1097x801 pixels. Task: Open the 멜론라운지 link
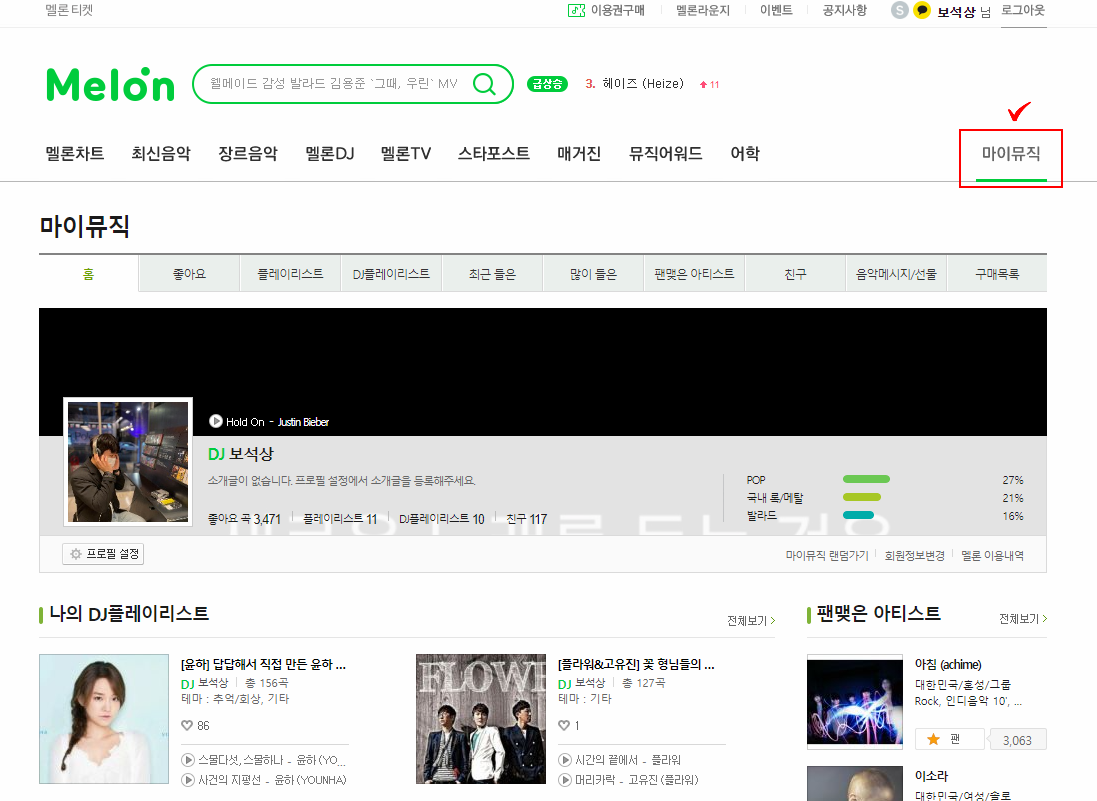point(702,10)
